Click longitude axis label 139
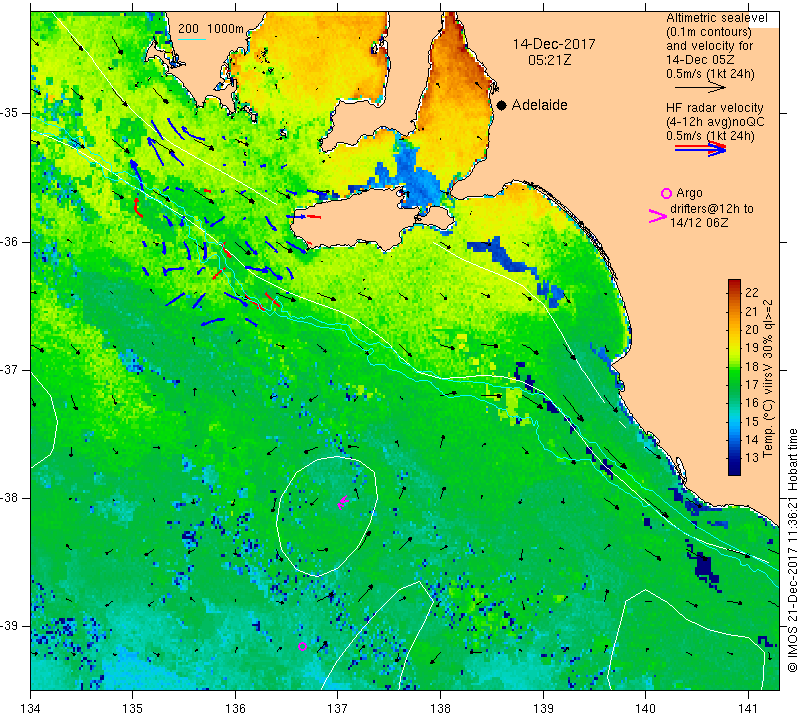 [543, 709]
